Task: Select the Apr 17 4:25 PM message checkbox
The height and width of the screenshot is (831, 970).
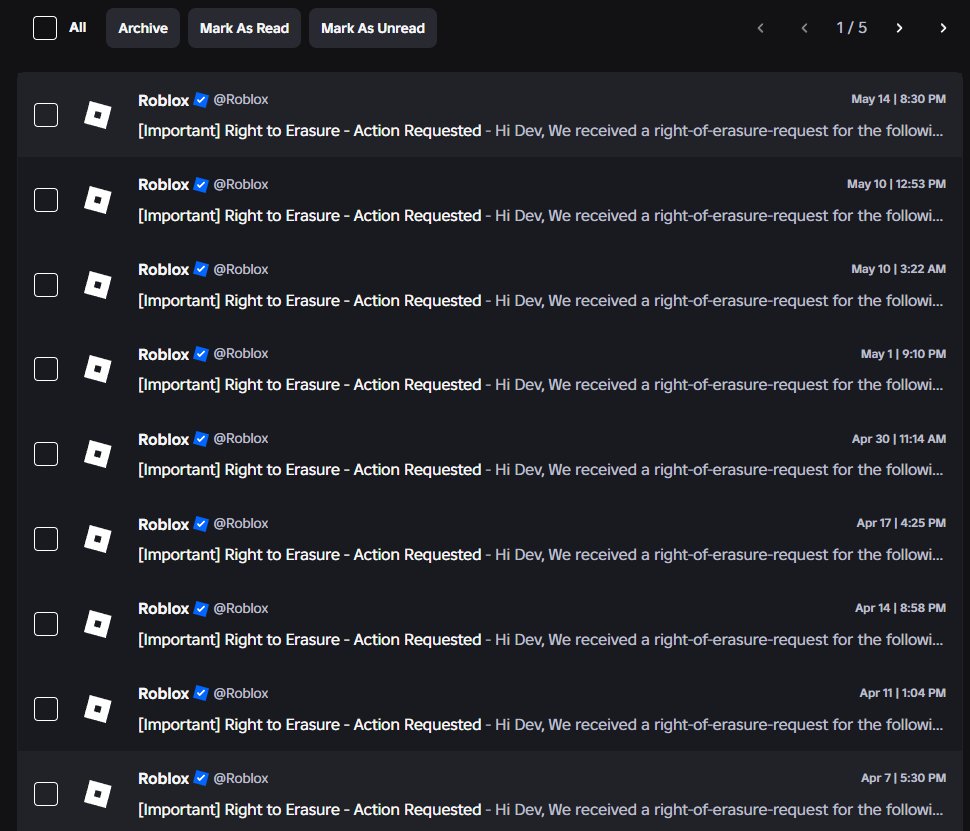Action: (x=46, y=539)
